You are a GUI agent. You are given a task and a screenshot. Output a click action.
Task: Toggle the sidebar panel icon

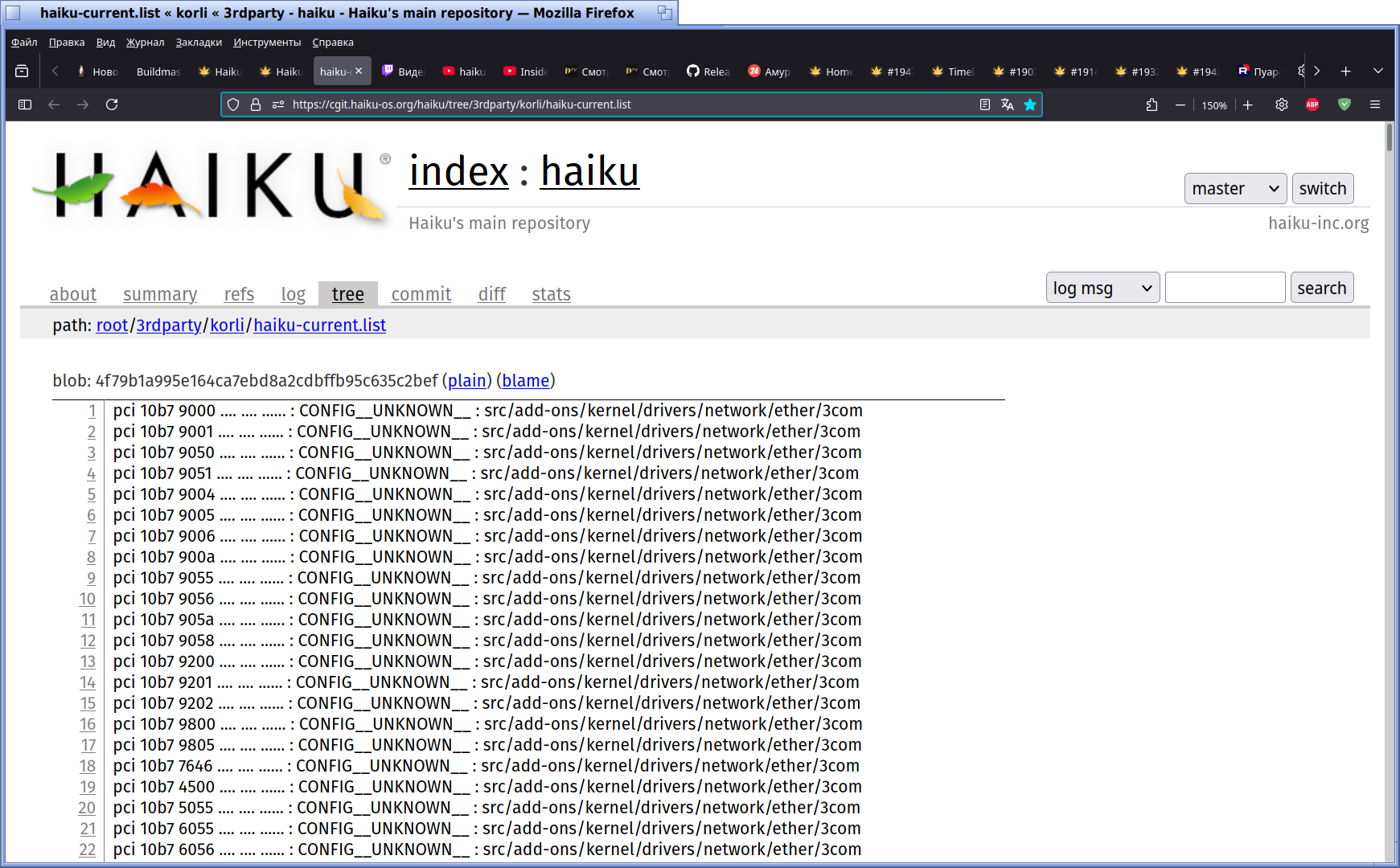point(25,104)
